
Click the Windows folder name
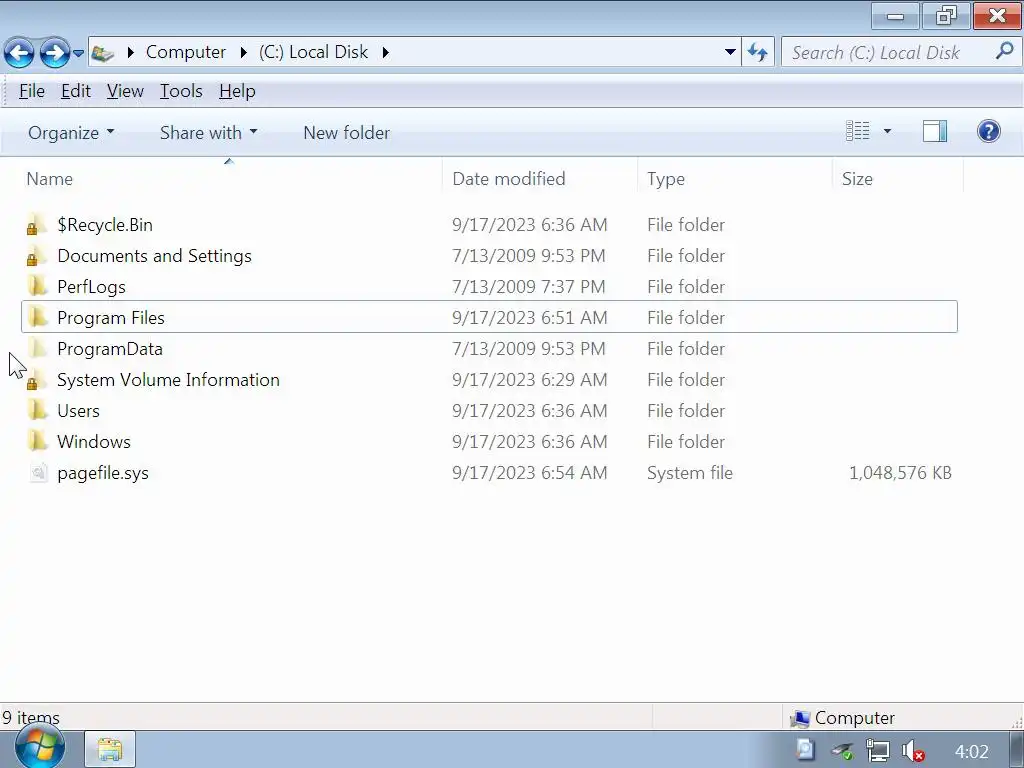pyautogui.click(x=94, y=441)
